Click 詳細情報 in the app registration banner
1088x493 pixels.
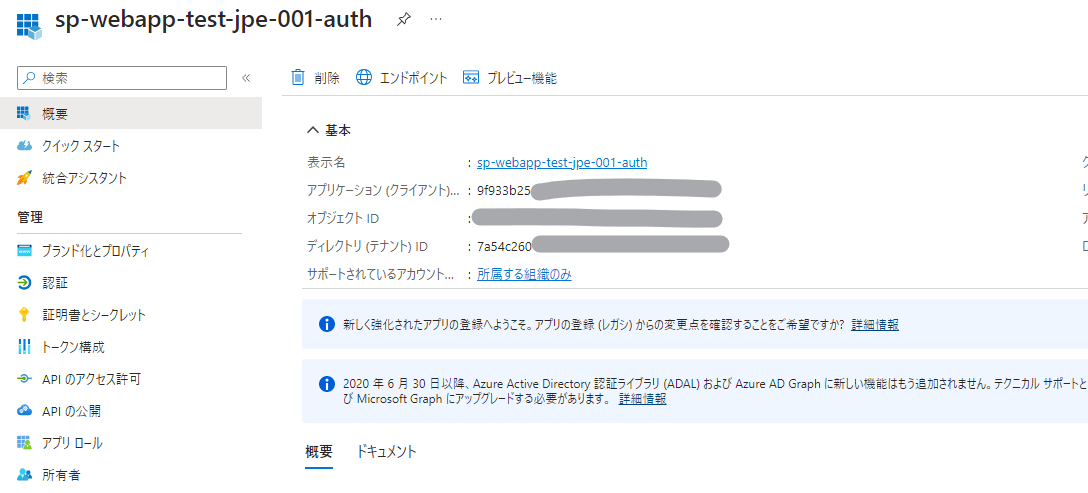875,324
